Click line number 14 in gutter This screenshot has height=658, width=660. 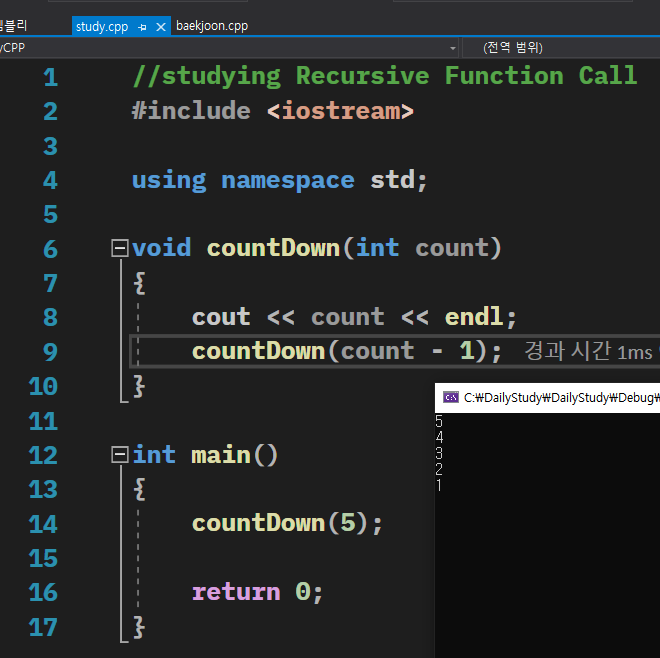tap(43, 524)
